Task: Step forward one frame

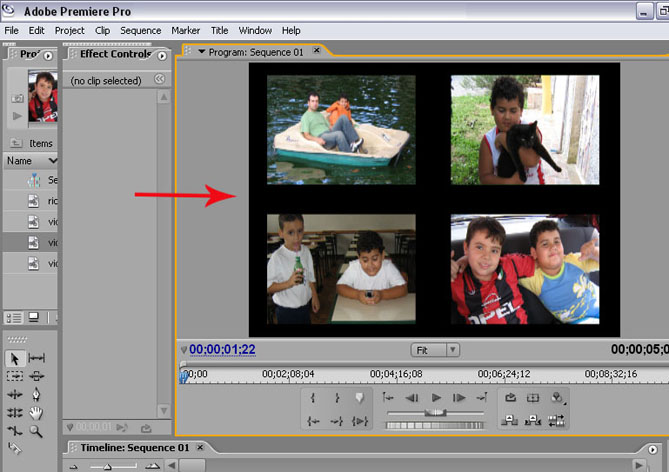Action: click(459, 398)
